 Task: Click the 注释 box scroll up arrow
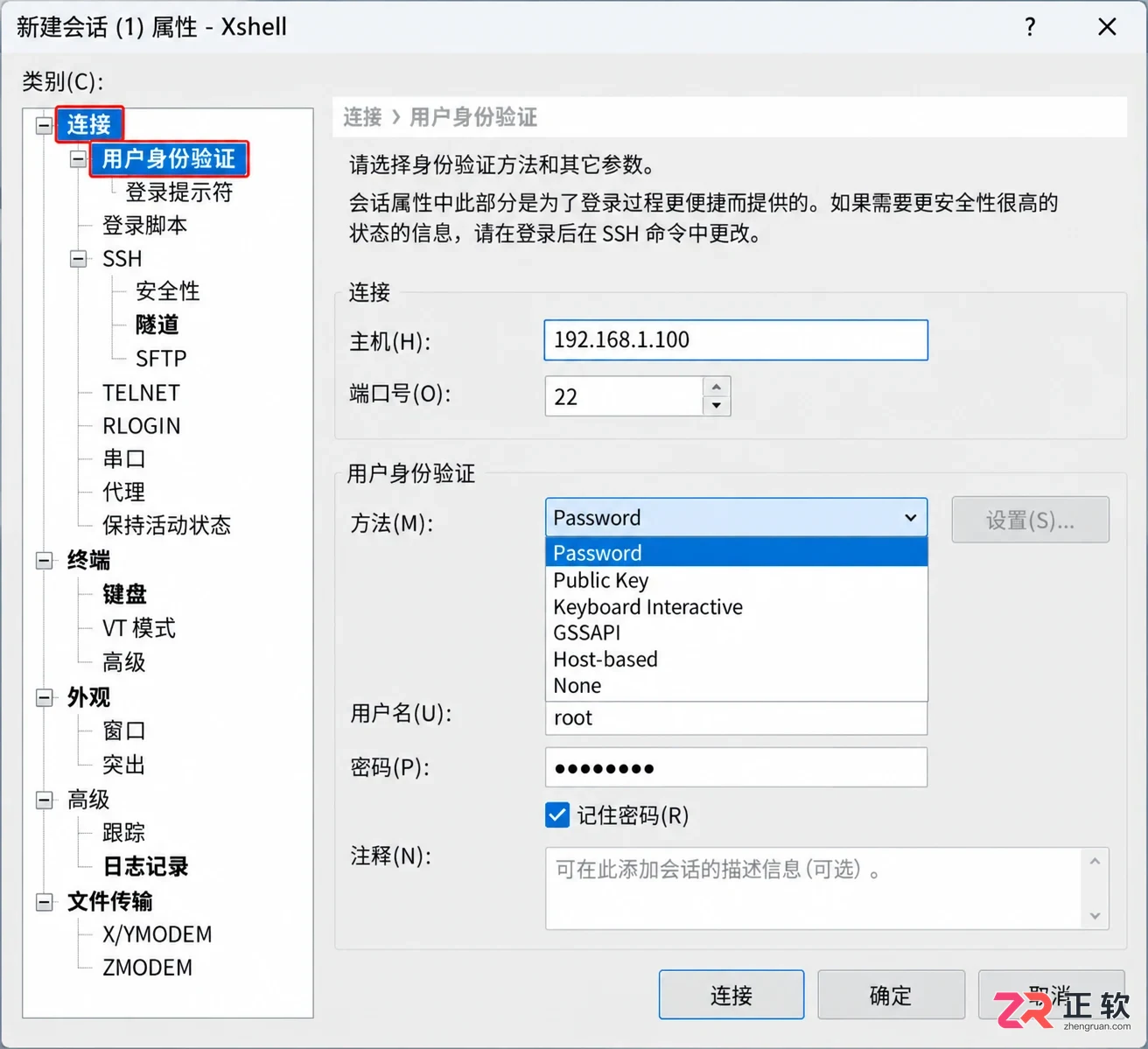[1095, 862]
